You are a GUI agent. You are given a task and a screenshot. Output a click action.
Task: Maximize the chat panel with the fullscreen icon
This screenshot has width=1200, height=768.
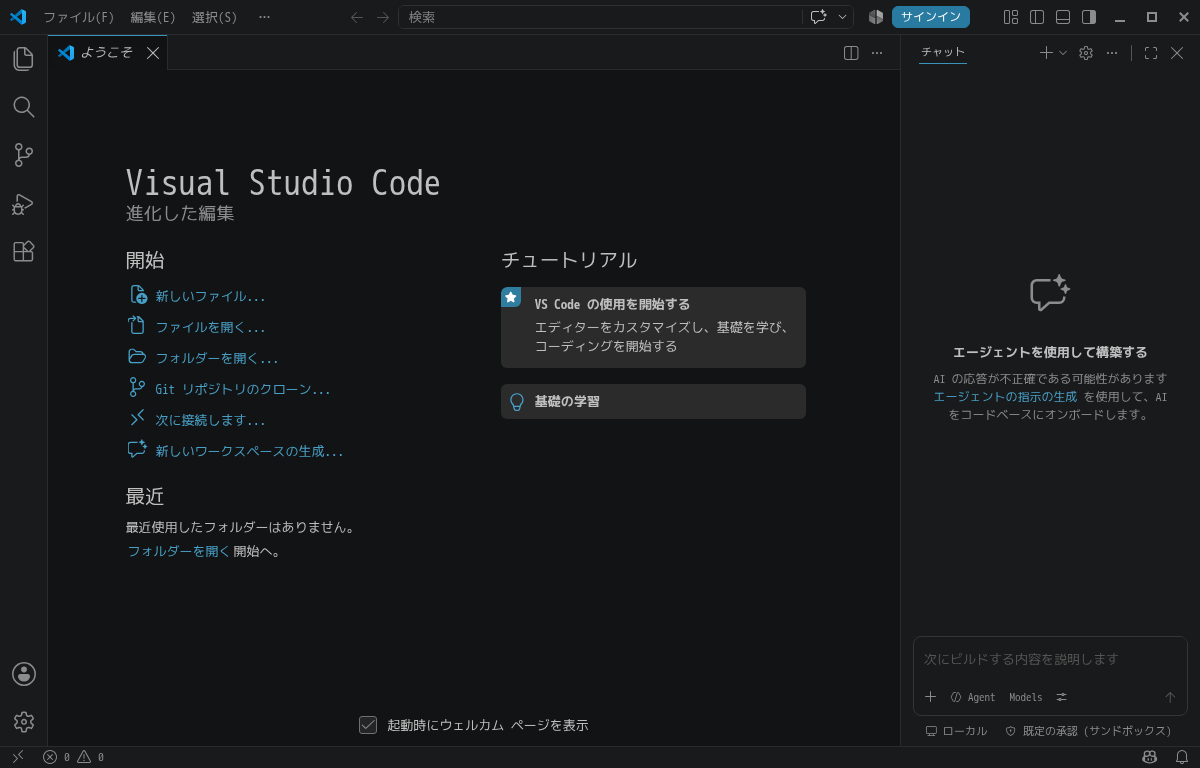[1151, 53]
